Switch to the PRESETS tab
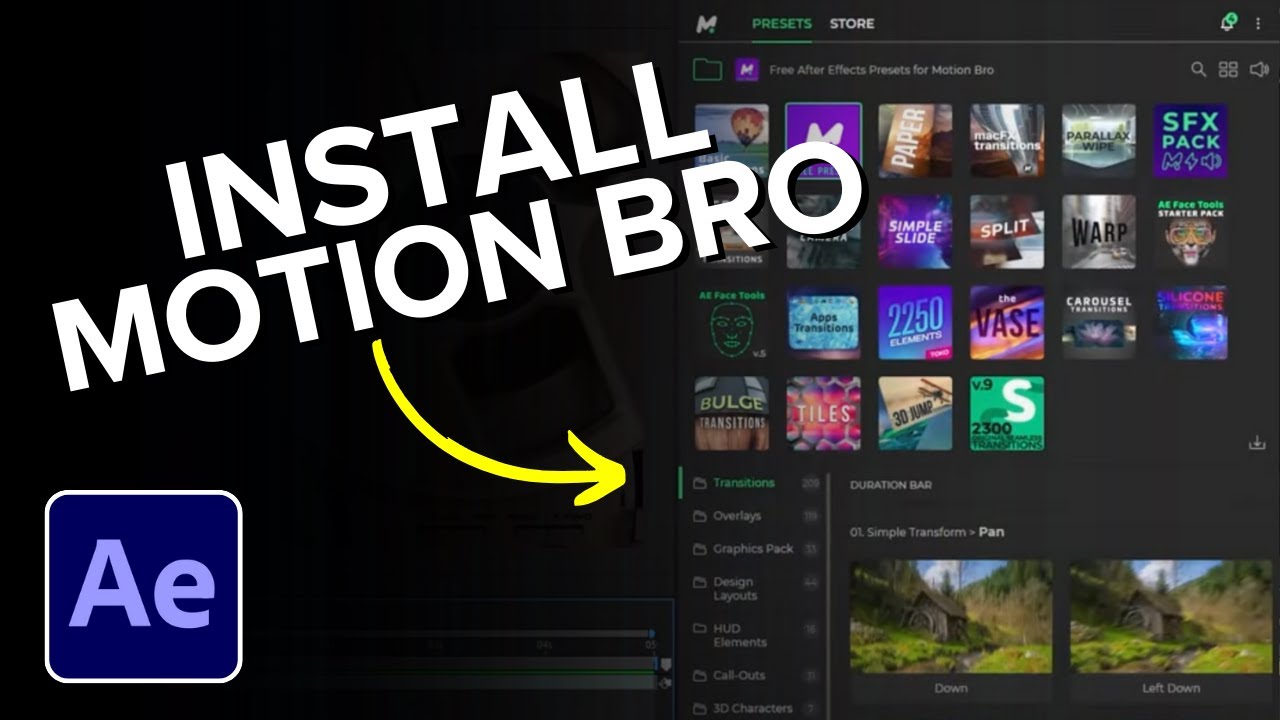The height and width of the screenshot is (720, 1280). [781, 23]
